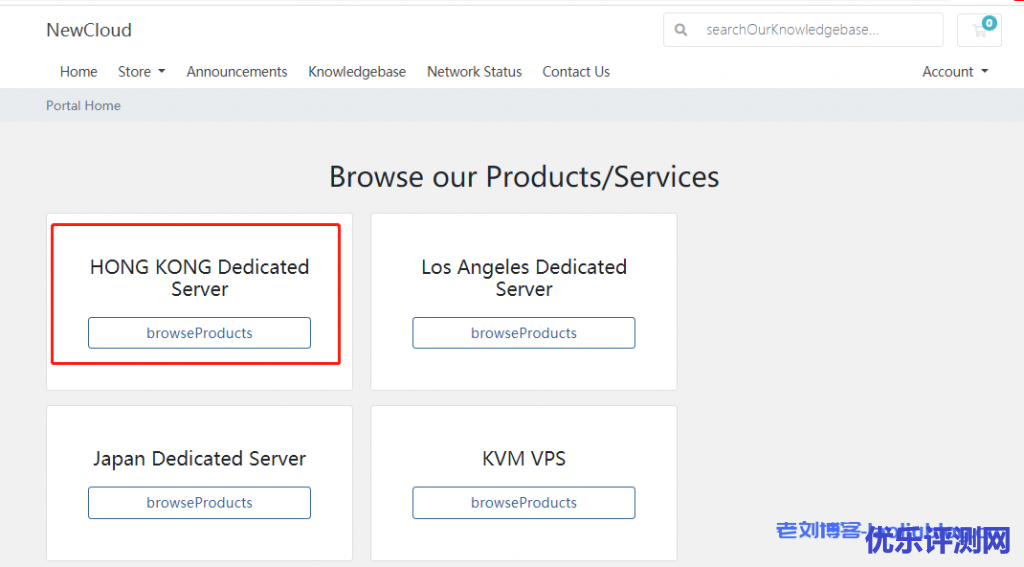
Task: Open the Knowledgebase menu item
Action: pyautogui.click(x=357, y=72)
